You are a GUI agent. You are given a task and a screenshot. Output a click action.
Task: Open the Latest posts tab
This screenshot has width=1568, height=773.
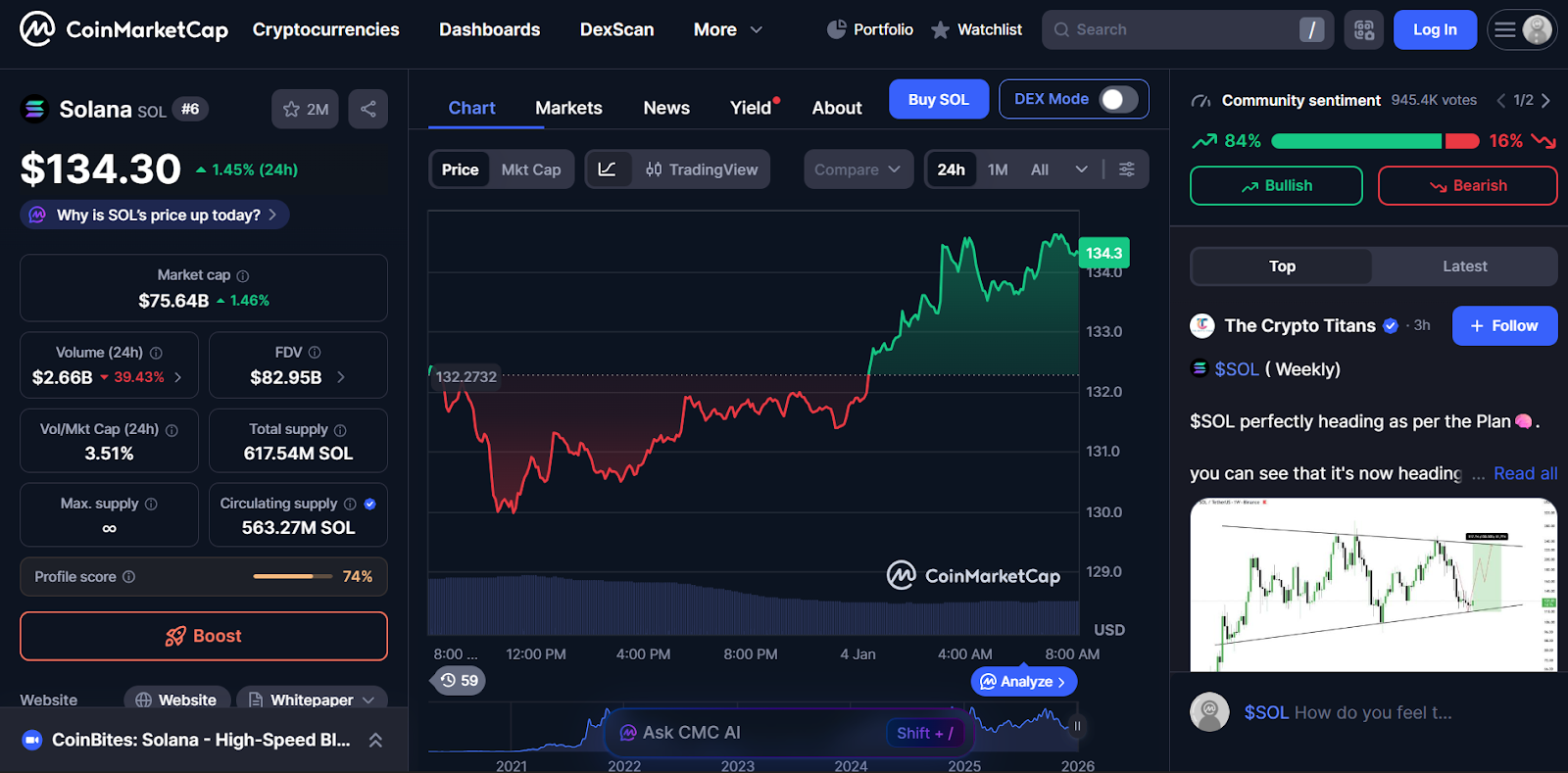click(x=1464, y=266)
